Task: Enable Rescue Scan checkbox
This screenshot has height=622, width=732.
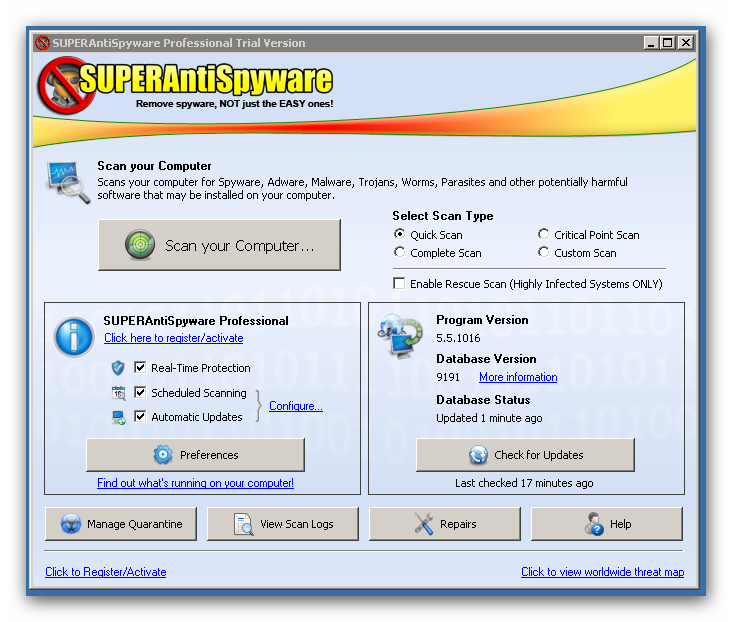Action: [399, 283]
